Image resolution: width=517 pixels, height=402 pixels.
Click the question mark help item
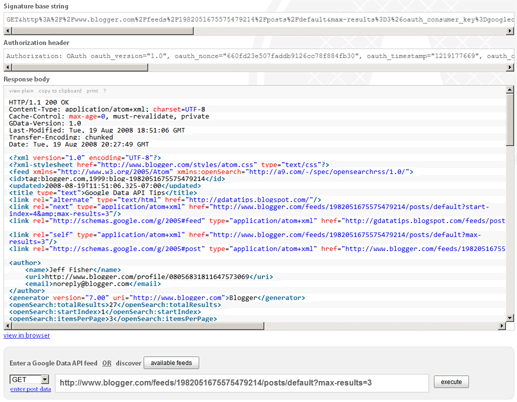(x=104, y=91)
